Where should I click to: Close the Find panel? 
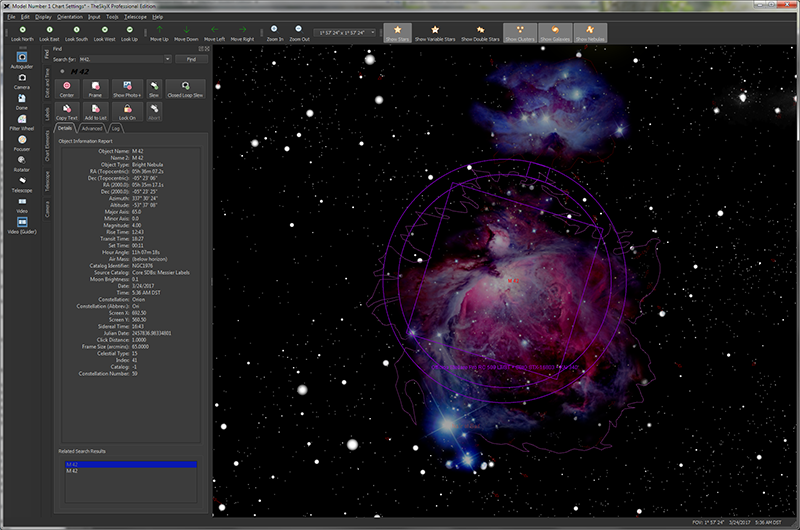tap(207, 49)
